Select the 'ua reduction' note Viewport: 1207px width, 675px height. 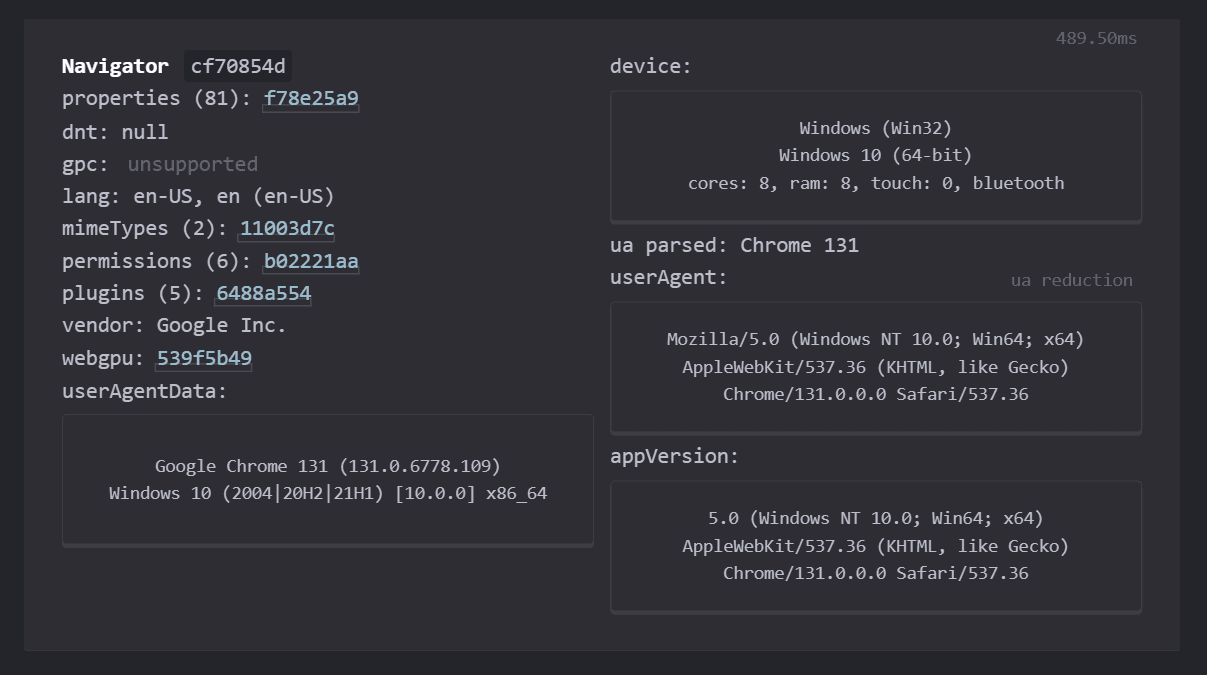(1072, 280)
